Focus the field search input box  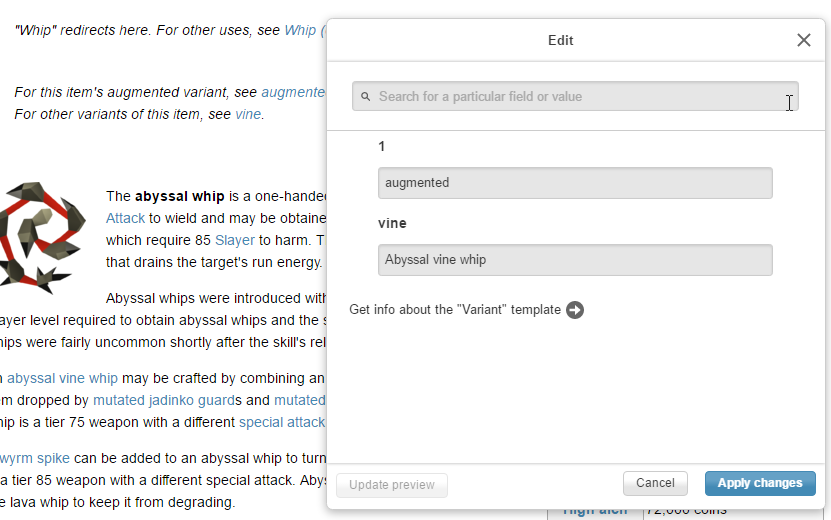[575, 97]
